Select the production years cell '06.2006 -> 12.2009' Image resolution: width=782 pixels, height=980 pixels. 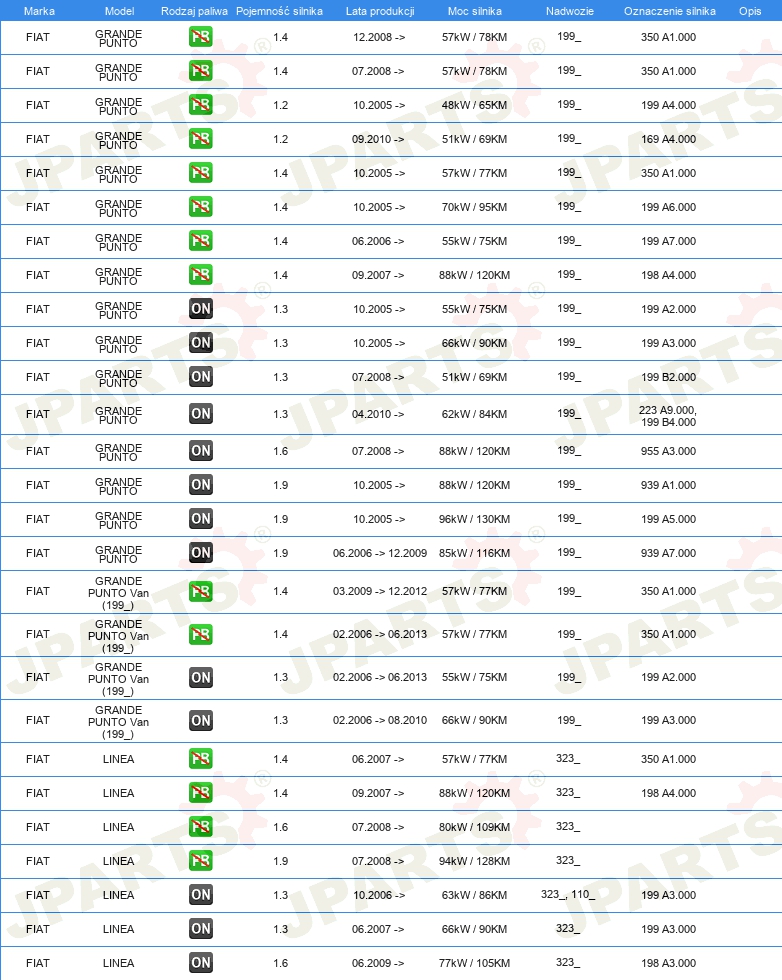click(379, 553)
